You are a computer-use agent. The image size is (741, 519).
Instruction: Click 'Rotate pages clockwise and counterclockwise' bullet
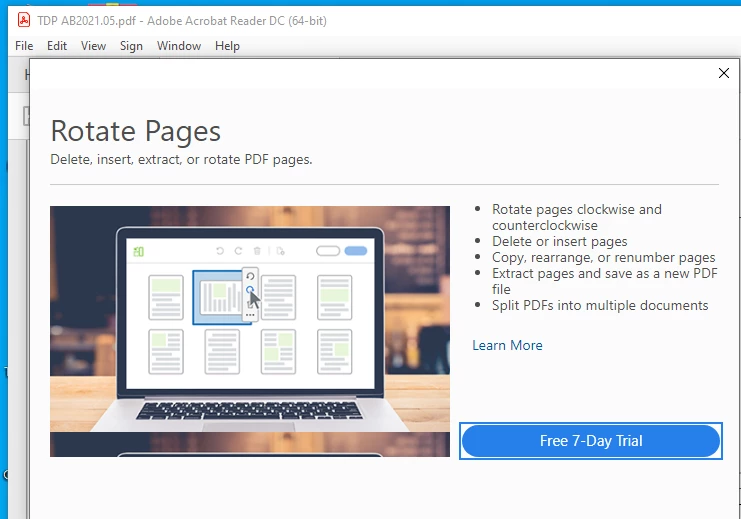(577, 217)
